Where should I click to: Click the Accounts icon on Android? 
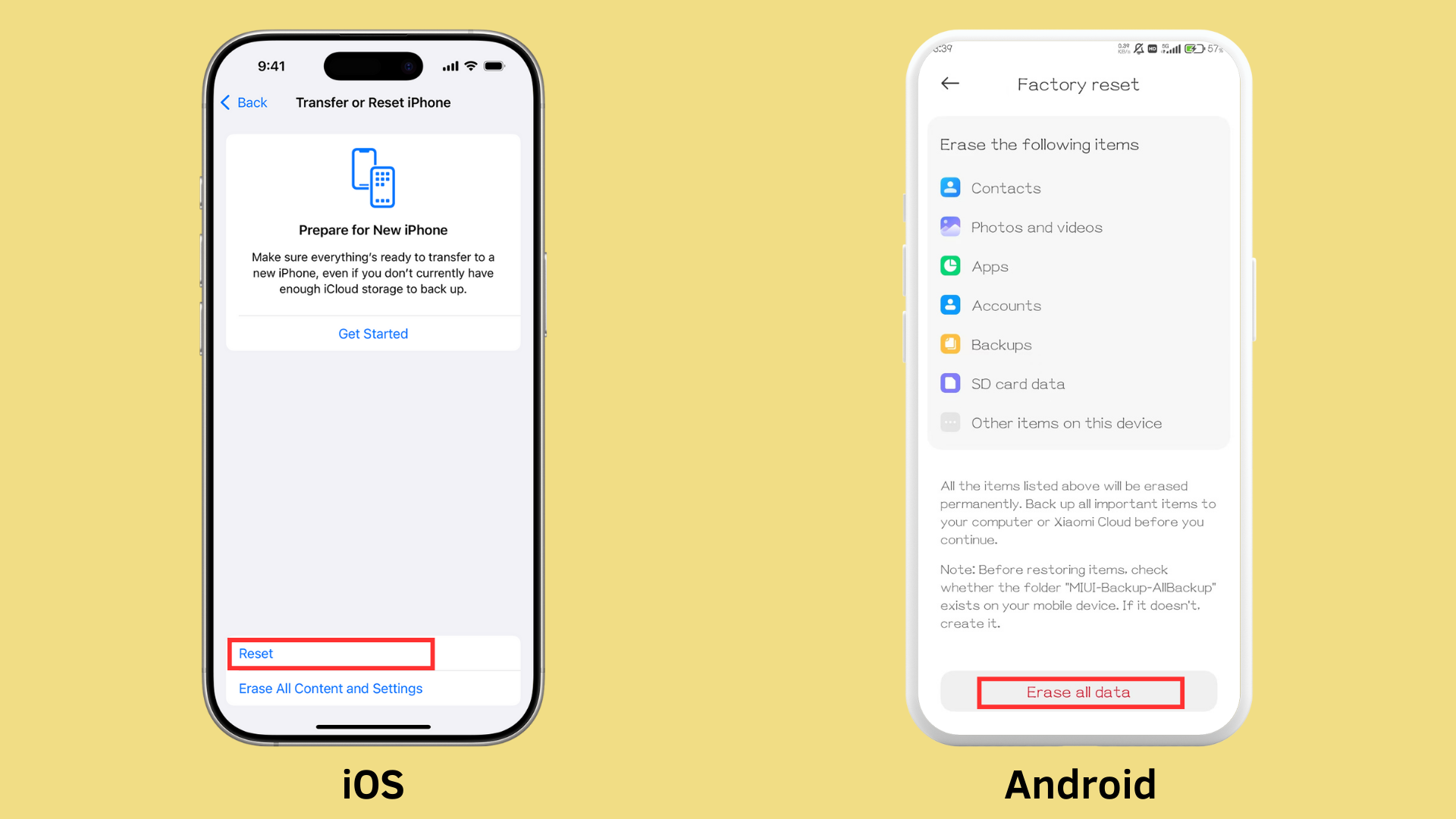(951, 304)
